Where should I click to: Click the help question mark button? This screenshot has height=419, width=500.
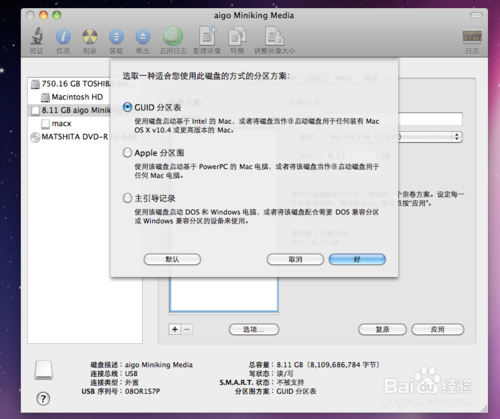point(43,398)
